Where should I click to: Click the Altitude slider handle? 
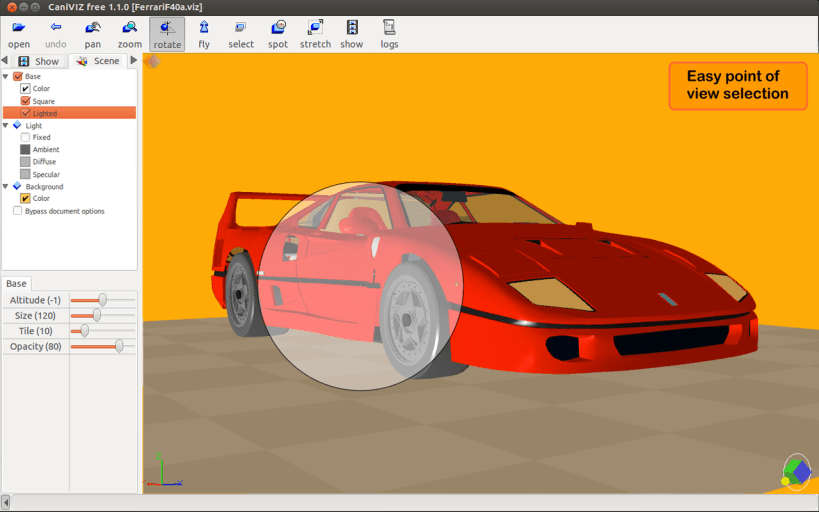pyautogui.click(x=102, y=300)
